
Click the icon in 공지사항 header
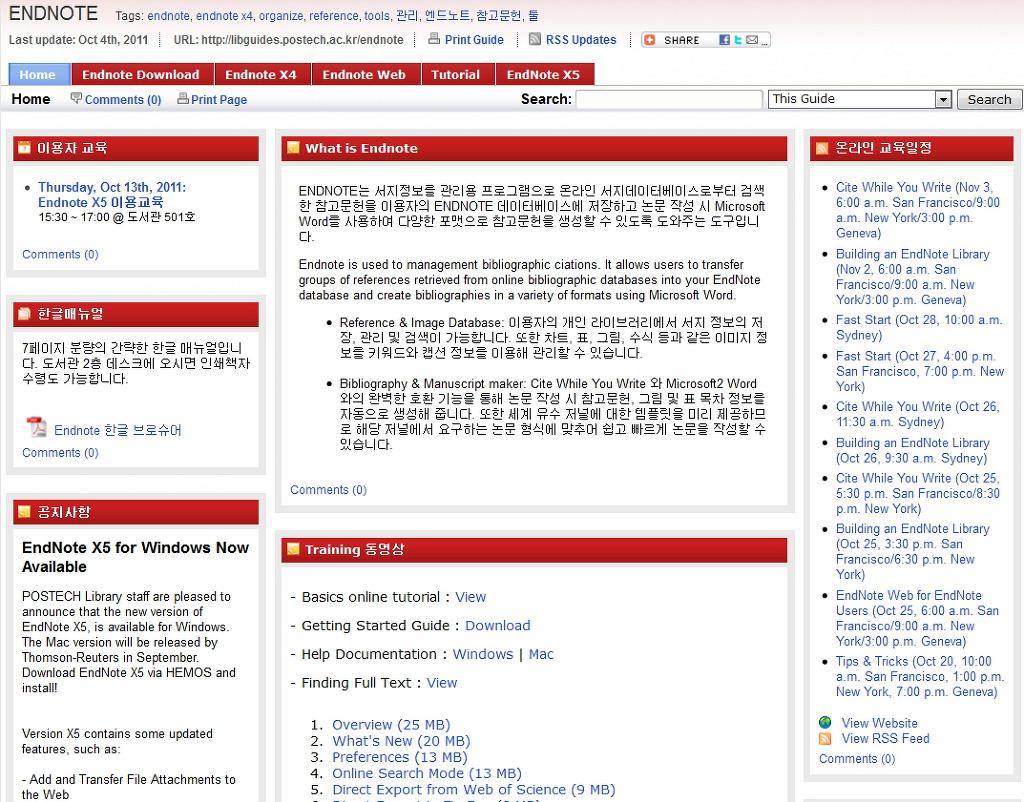24,511
